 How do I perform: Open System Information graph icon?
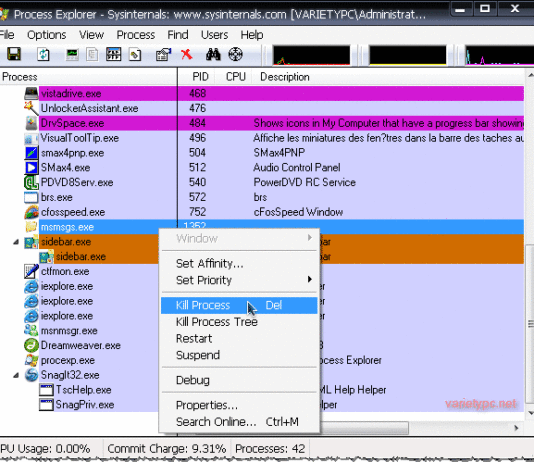click(x=72, y=54)
